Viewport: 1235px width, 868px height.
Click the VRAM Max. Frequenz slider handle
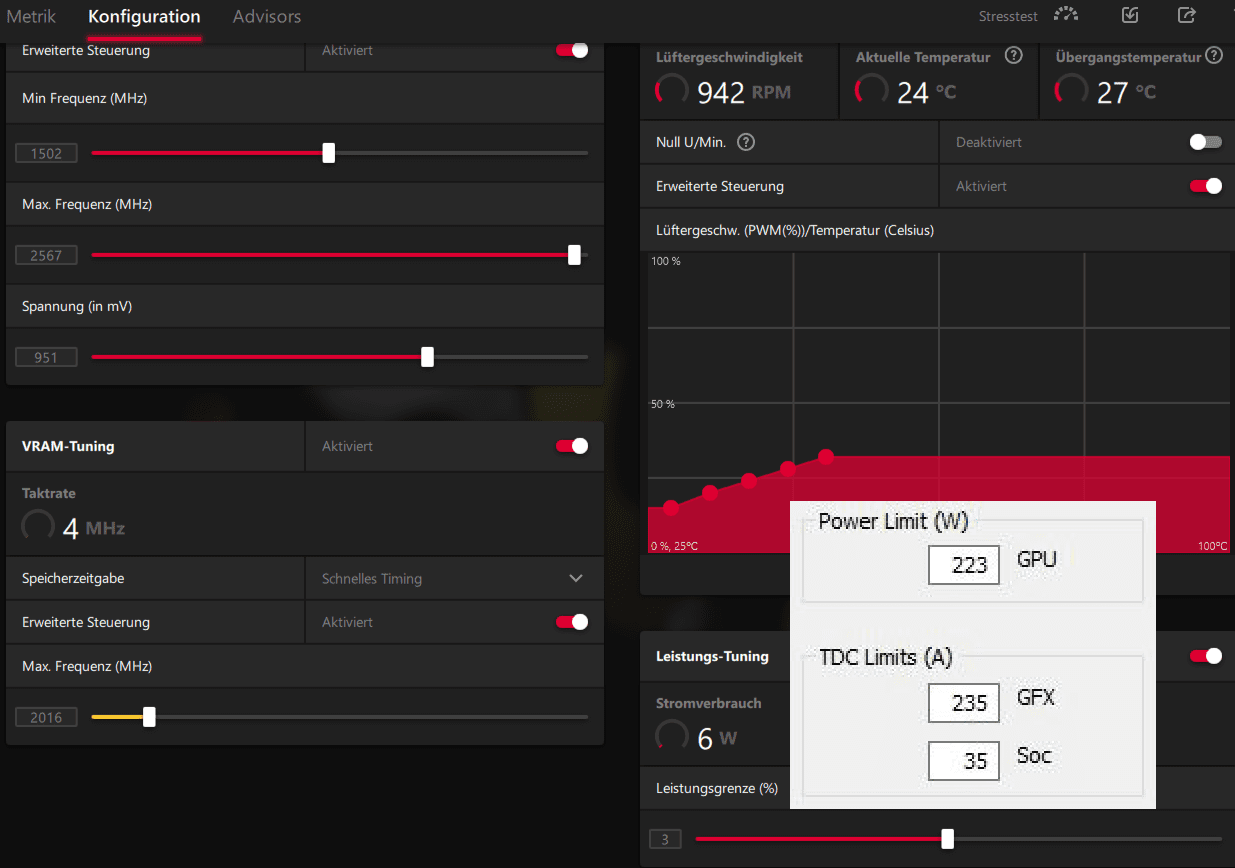[x=149, y=717]
